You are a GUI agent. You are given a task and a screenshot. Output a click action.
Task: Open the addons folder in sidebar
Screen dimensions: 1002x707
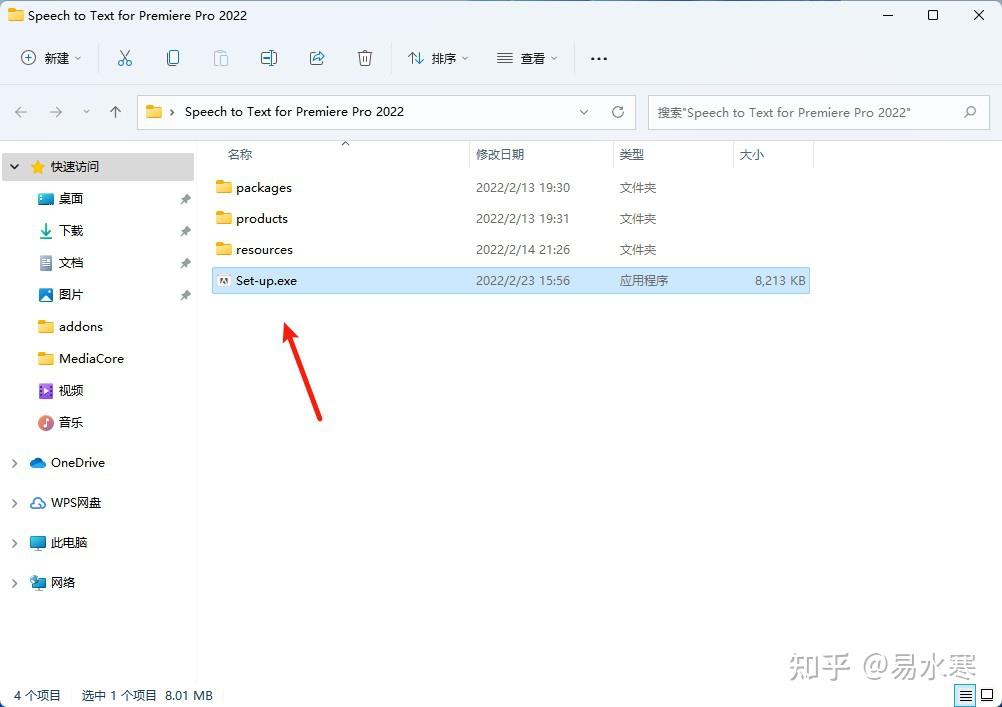tap(81, 327)
